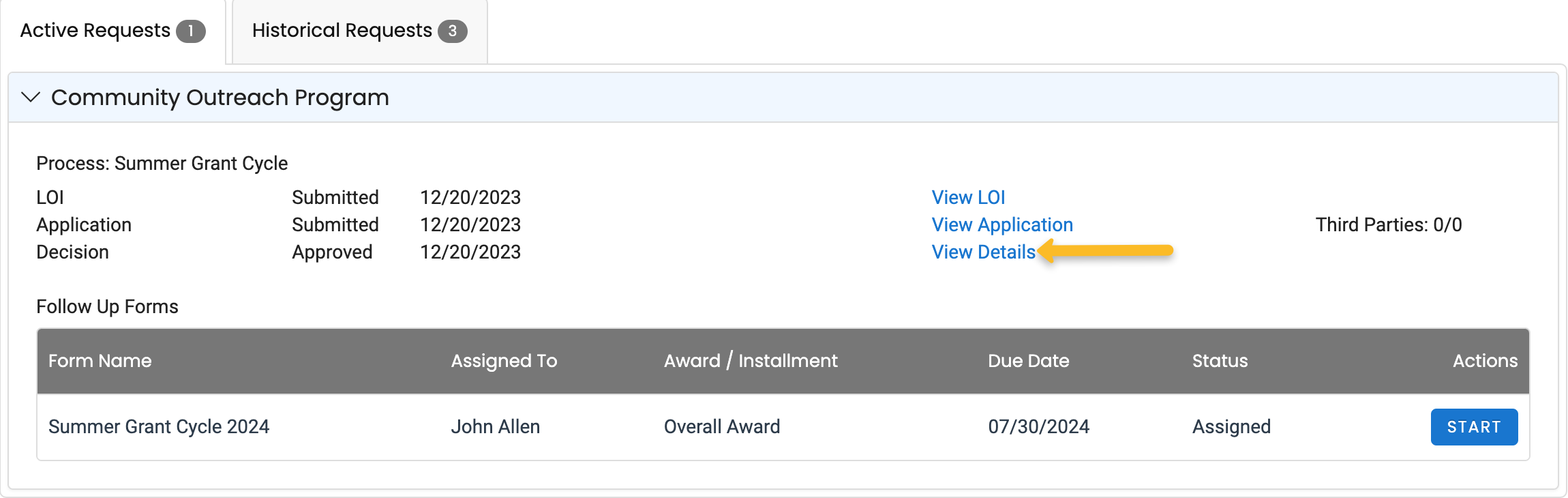
Task: Click the 07/30/2024 due date cell
Action: coord(1038,427)
